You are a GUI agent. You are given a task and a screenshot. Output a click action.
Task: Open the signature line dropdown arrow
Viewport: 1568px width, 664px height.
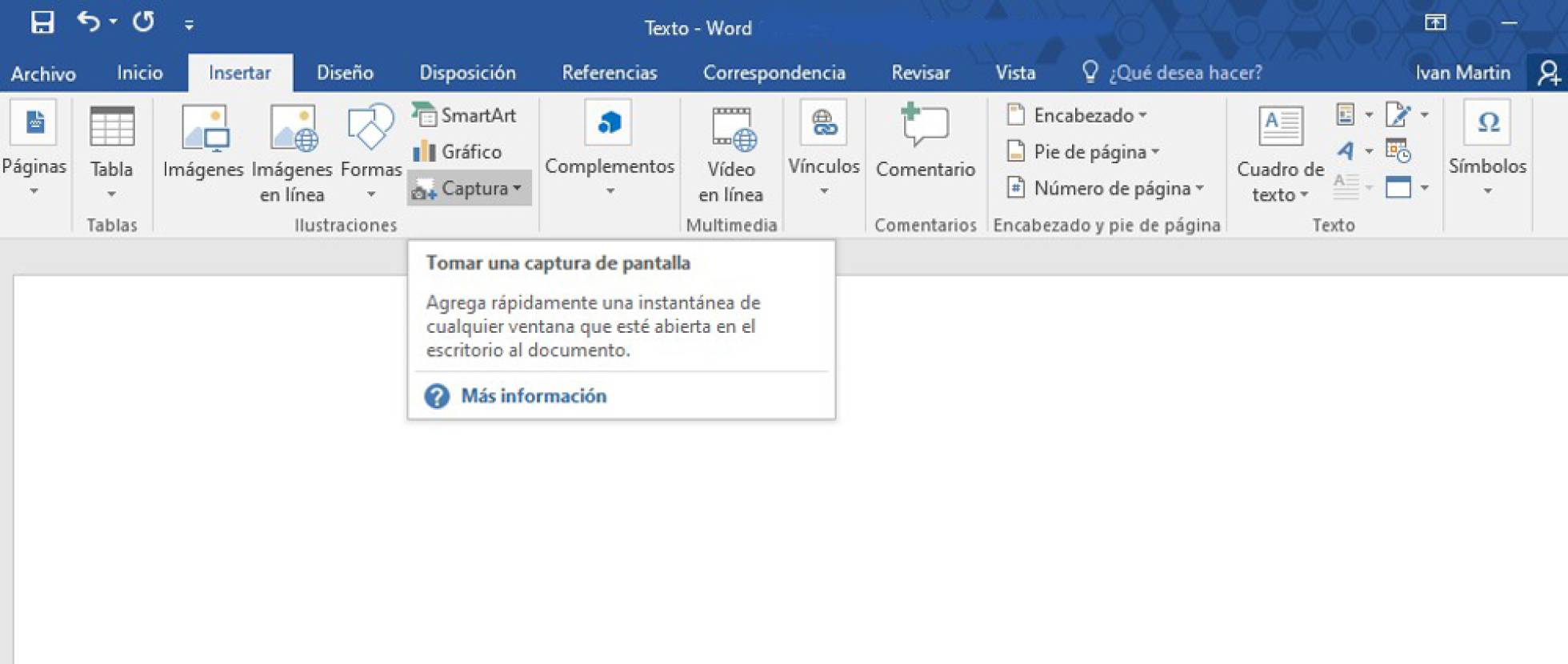[1425, 115]
